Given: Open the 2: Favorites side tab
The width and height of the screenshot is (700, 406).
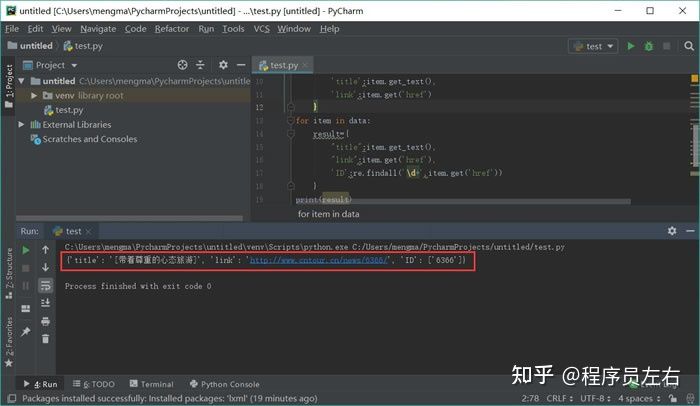Looking at the screenshot, I should coord(9,342).
